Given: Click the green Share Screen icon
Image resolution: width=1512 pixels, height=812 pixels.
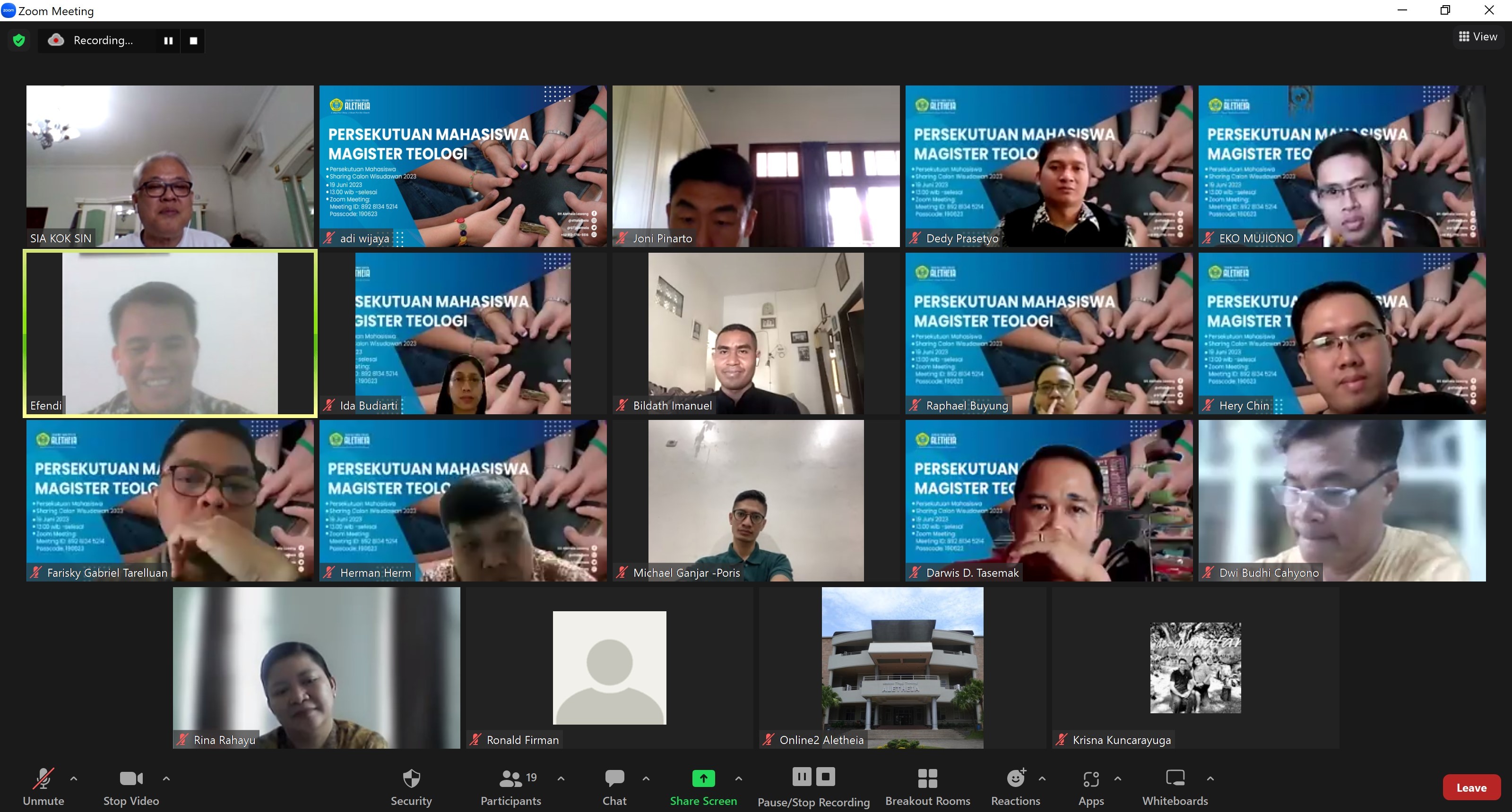Looking at the screenshot, I should point(703,778).
